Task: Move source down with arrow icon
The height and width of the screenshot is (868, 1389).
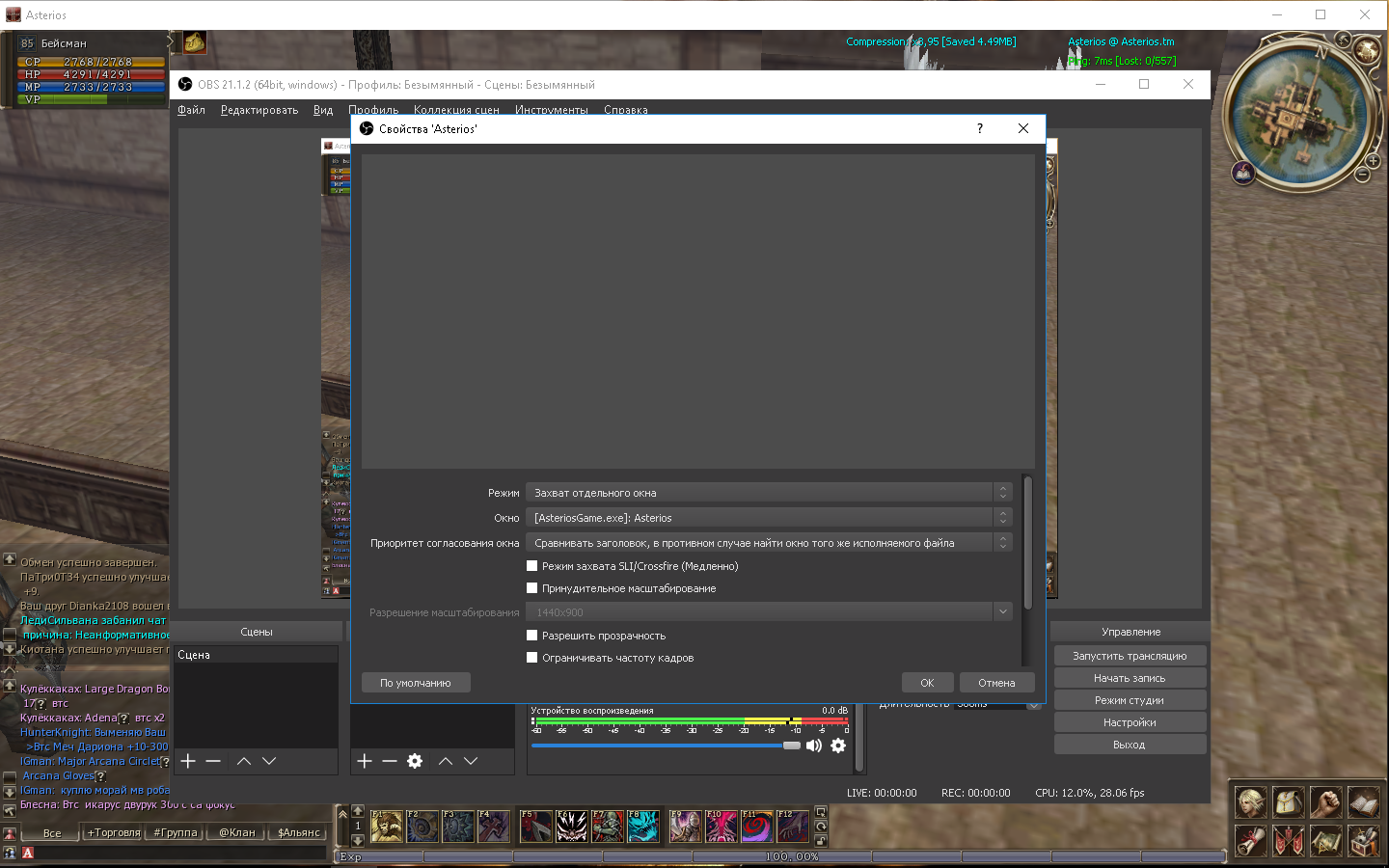Action: [471, 761]
